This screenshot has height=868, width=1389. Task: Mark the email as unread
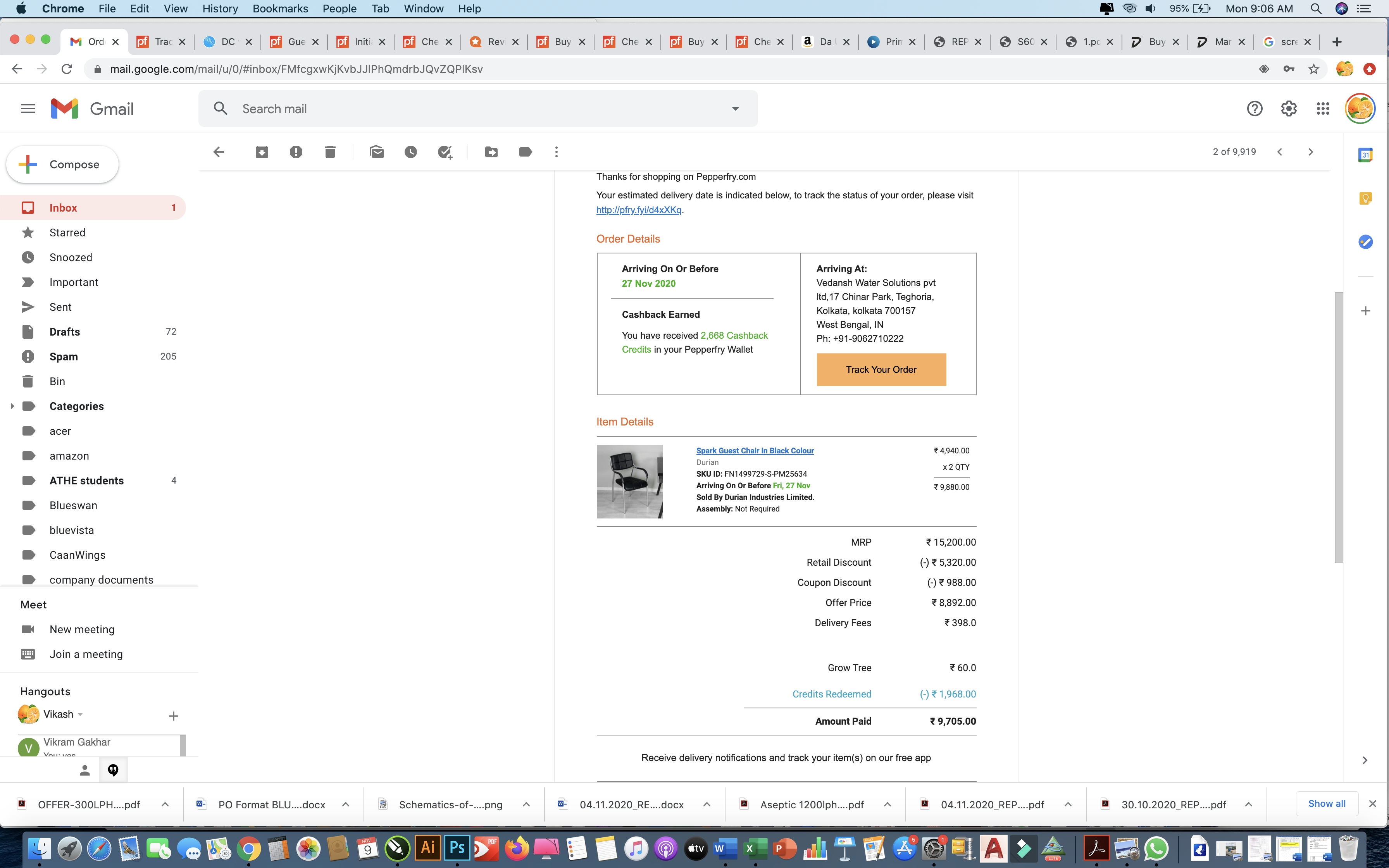[x=377, y=152]
